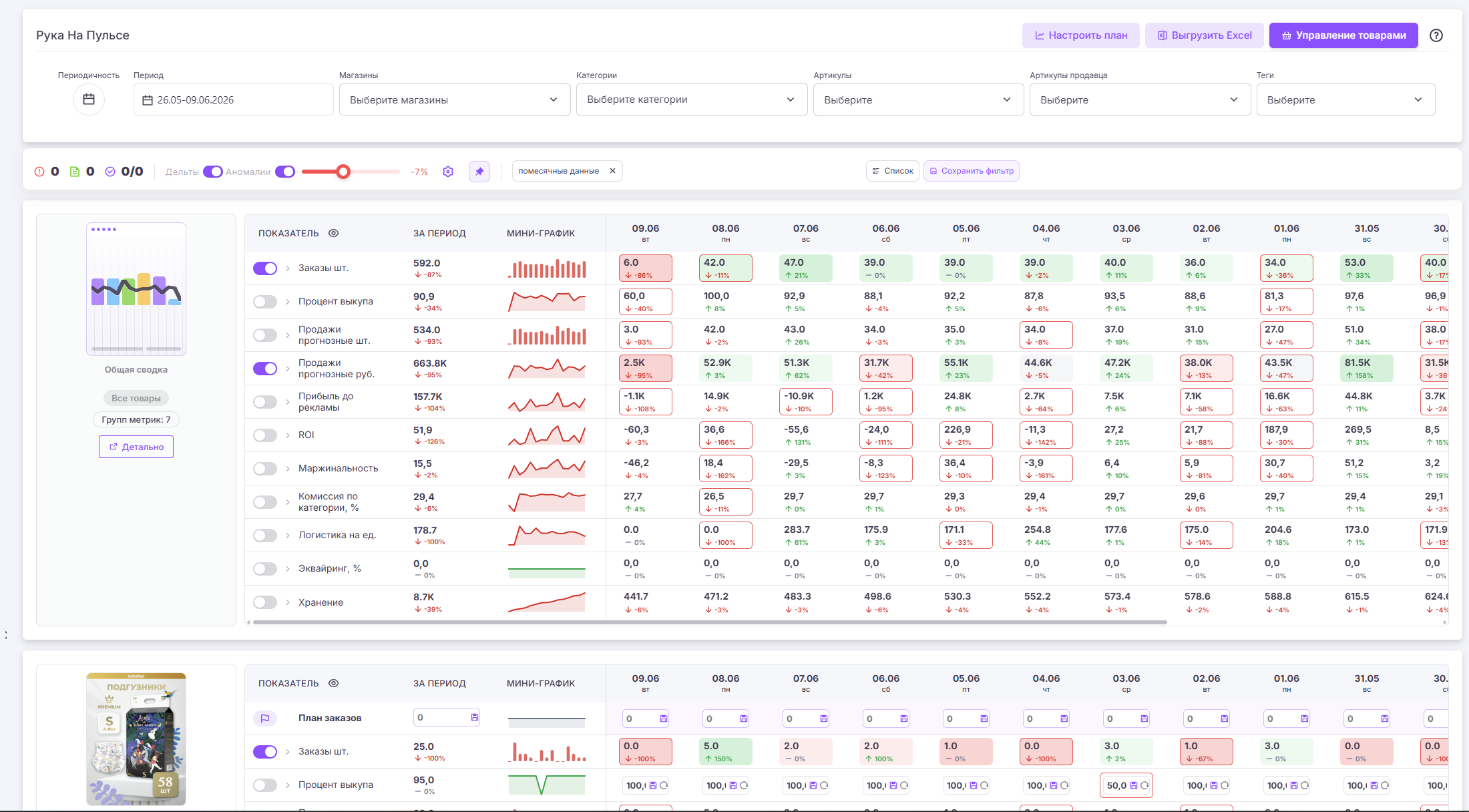Click the periodicity calendar icon
The image size is (1469, 812).
coord(89,99)
